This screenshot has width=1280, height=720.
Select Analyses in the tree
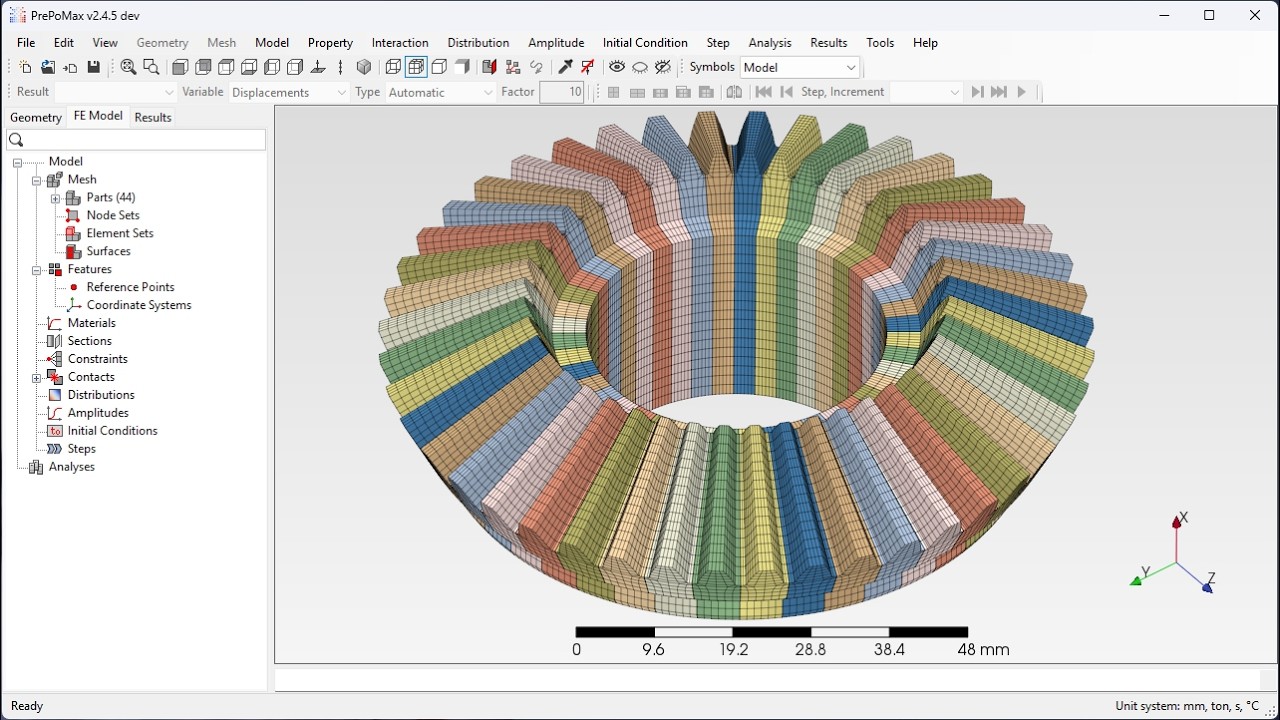(72, 467)
